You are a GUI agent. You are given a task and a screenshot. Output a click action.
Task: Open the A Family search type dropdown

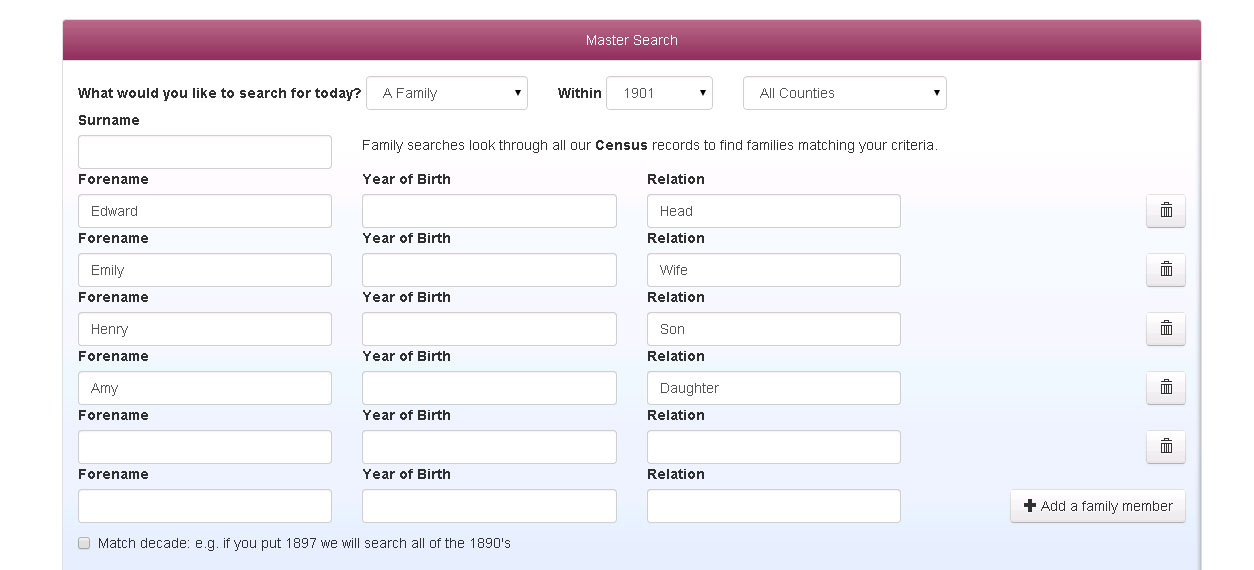pyautogui.click(x=447, y=93)
